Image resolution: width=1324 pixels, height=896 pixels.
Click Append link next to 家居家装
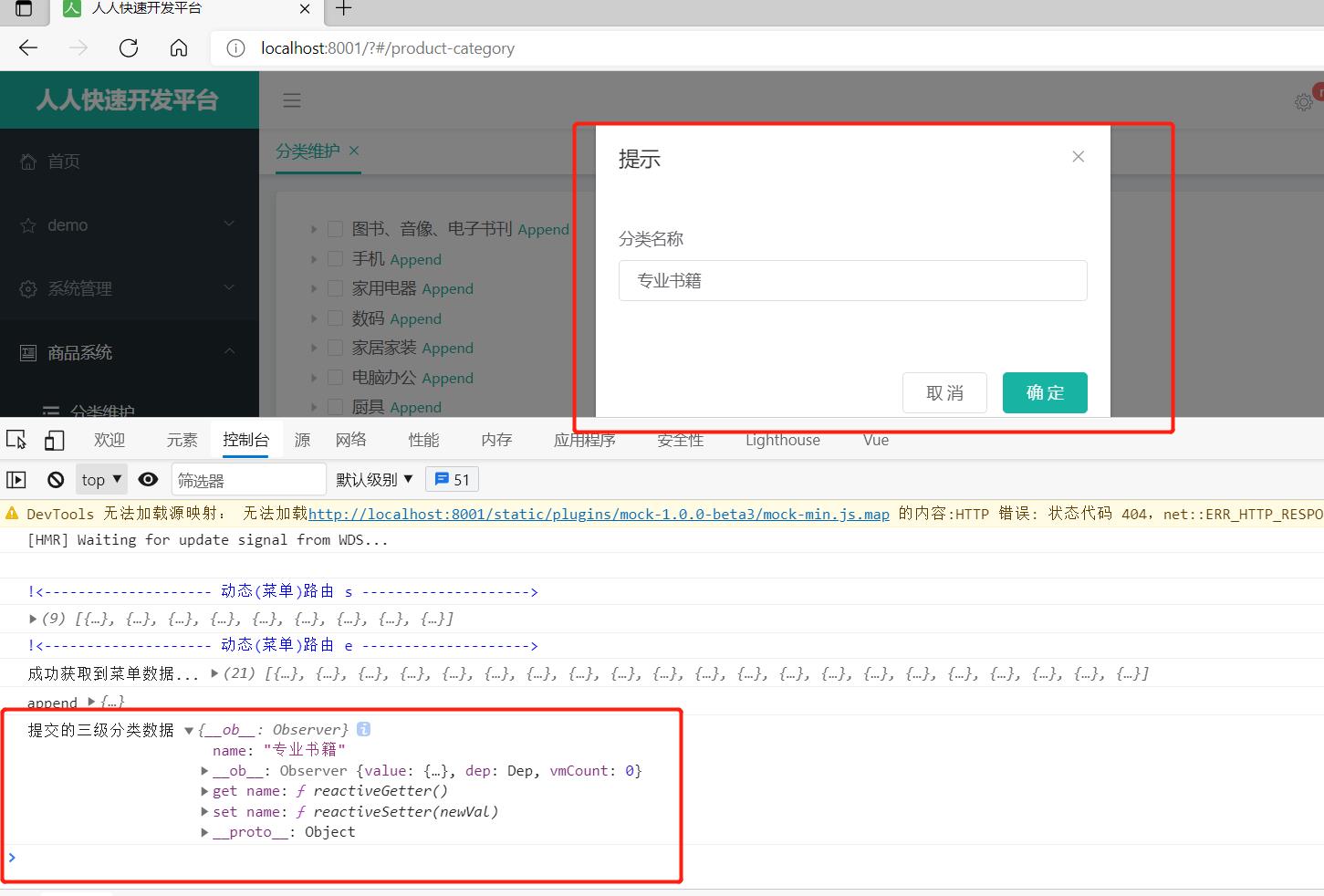pyautogui.click(x=447, y=348)
